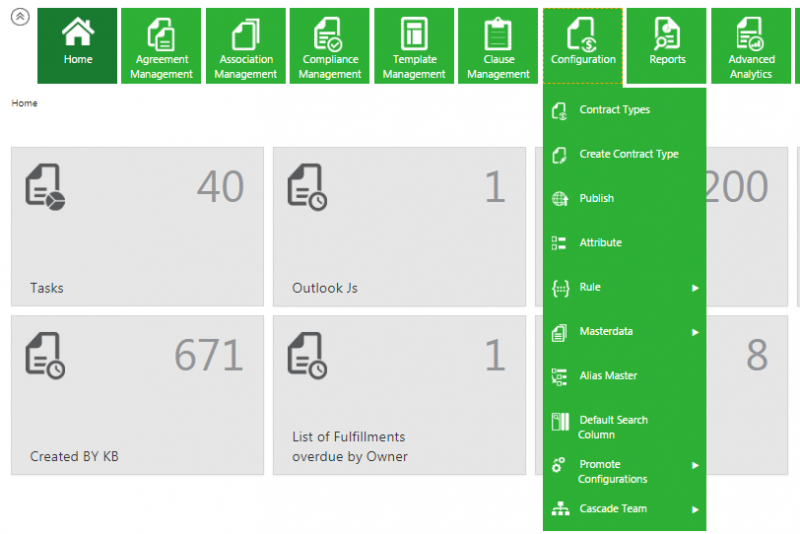Select Contract Types from Configuration menu

click(x=614, y=110)
